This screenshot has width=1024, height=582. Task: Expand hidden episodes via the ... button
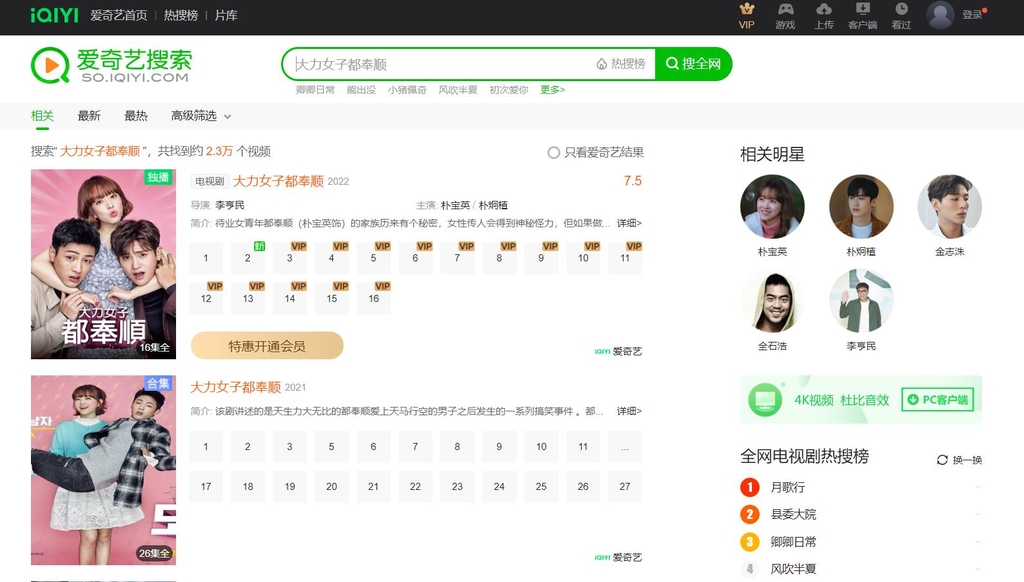click(625, 447)
